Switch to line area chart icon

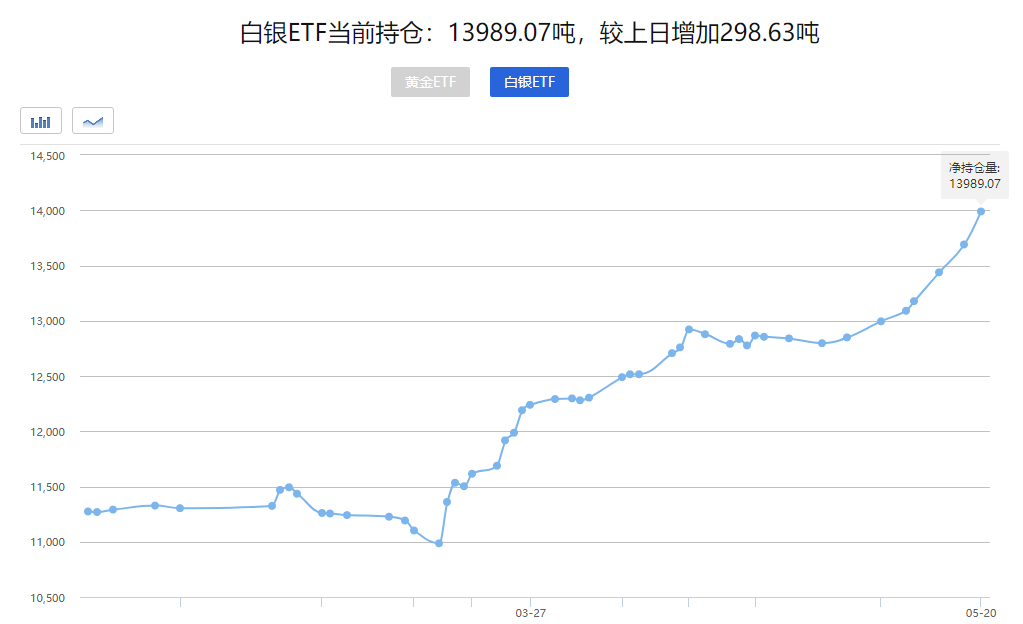click(93, 121)
